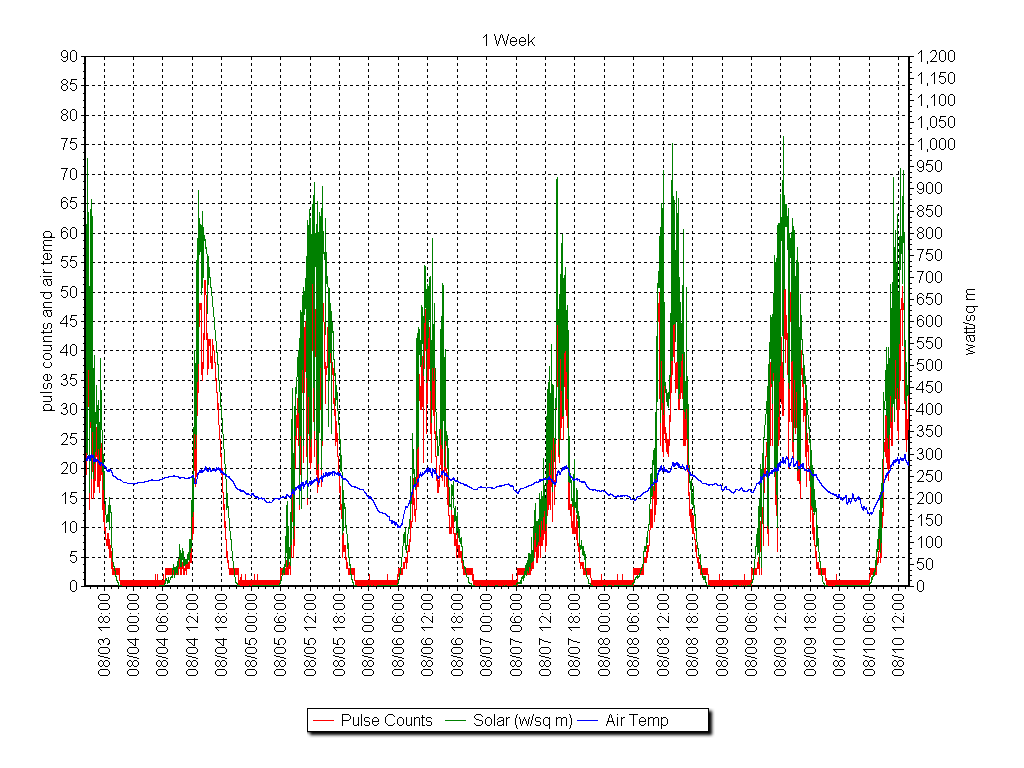
Task: Click the "5" tick on the left axis
Action: click(73, 556)
